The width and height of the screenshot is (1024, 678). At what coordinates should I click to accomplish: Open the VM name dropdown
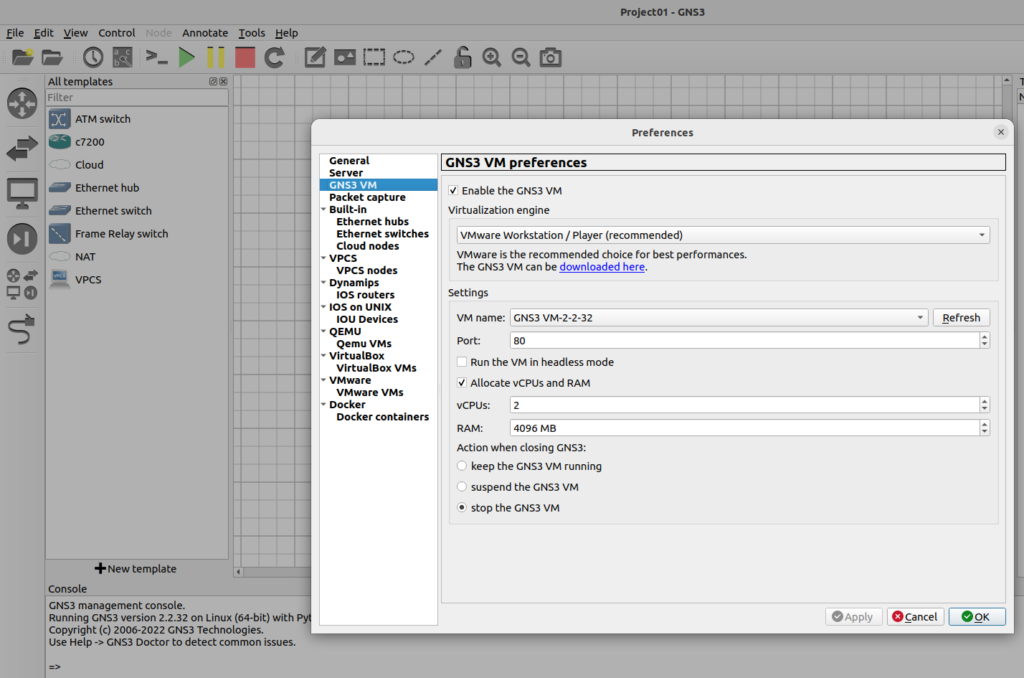719,317
